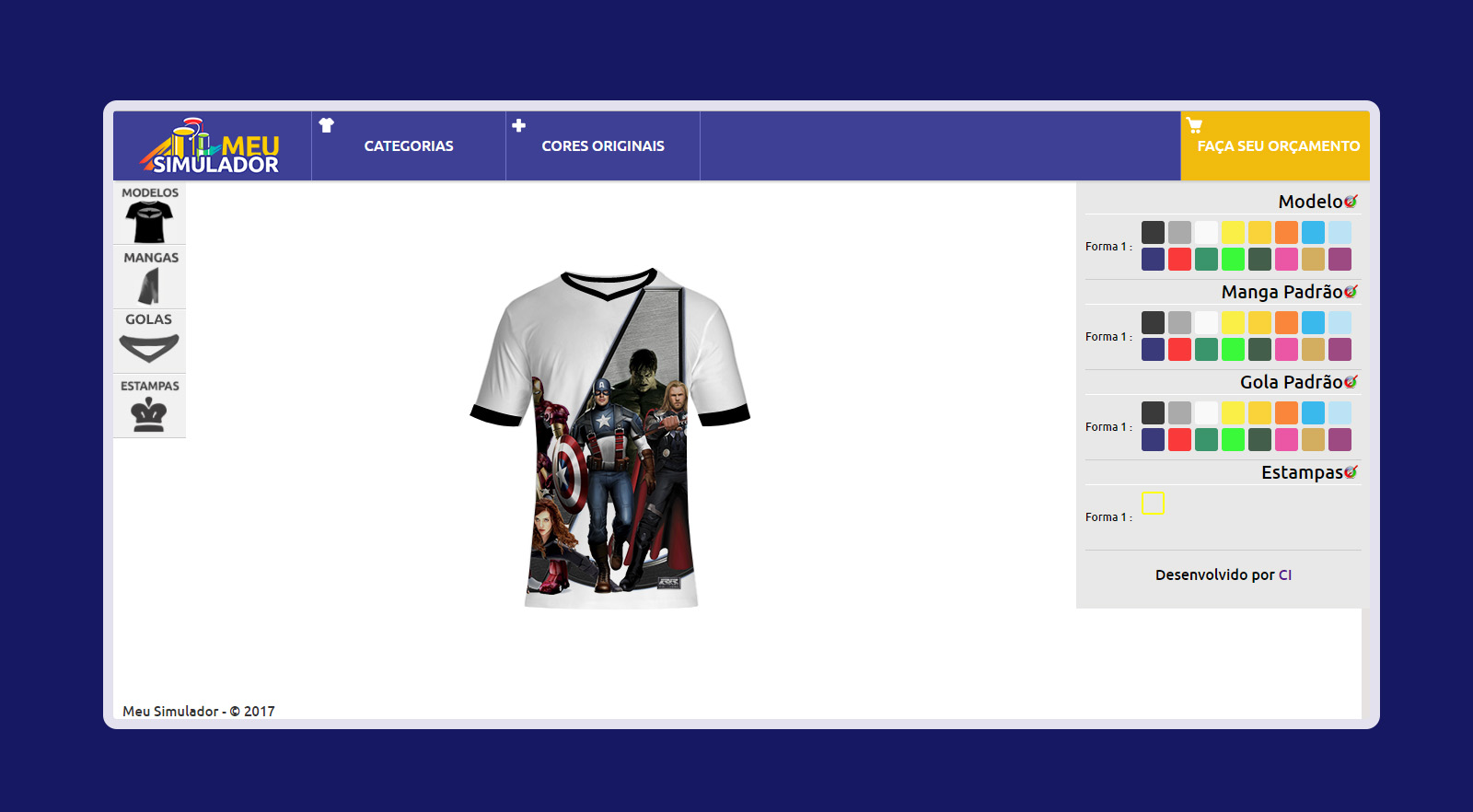The height and width of the screenshot is (812, 1473).
Task: Choose purple swatch under Manga Padrão
Action: (1340, 349)
